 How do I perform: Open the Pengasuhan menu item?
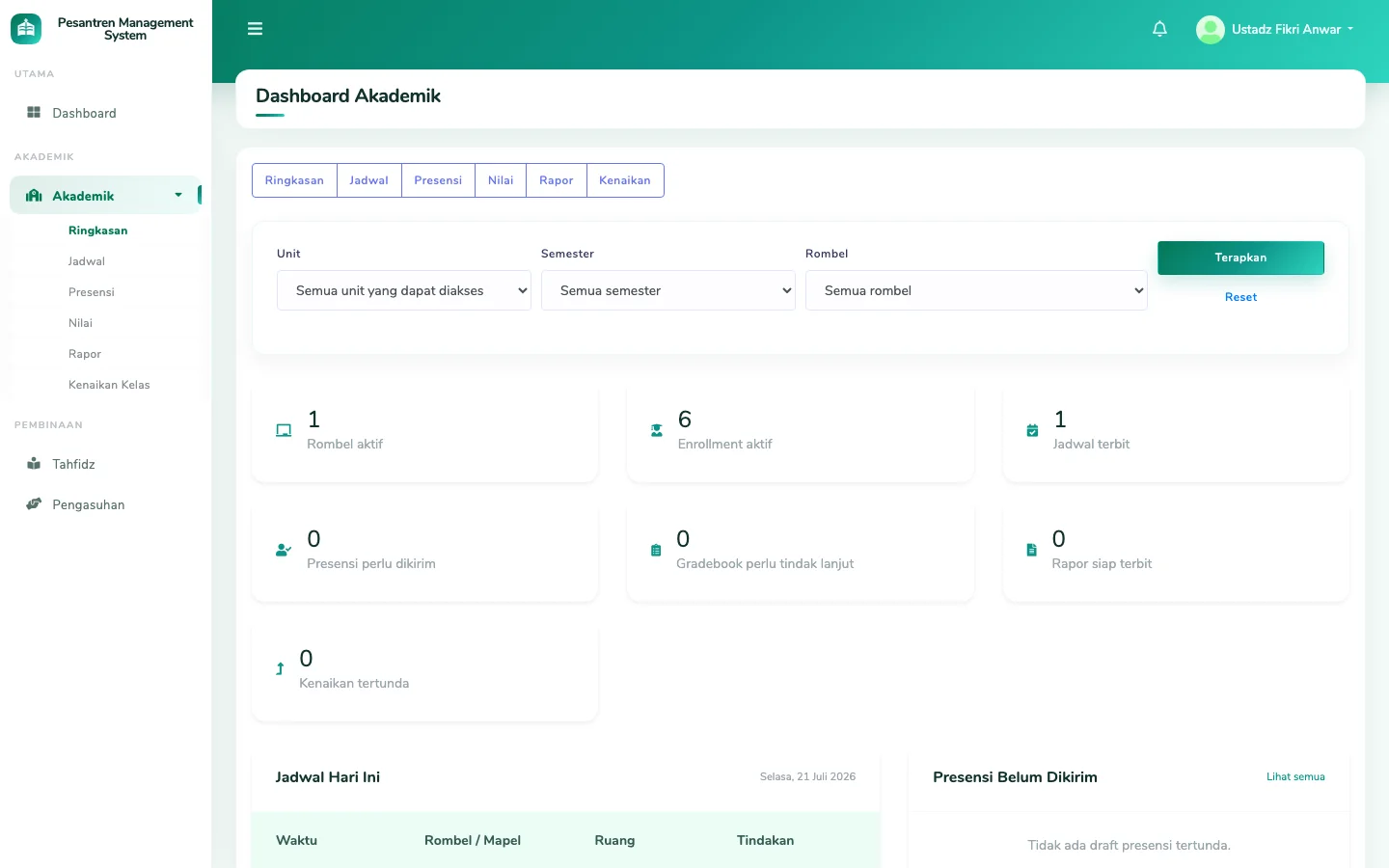[106, 504]
